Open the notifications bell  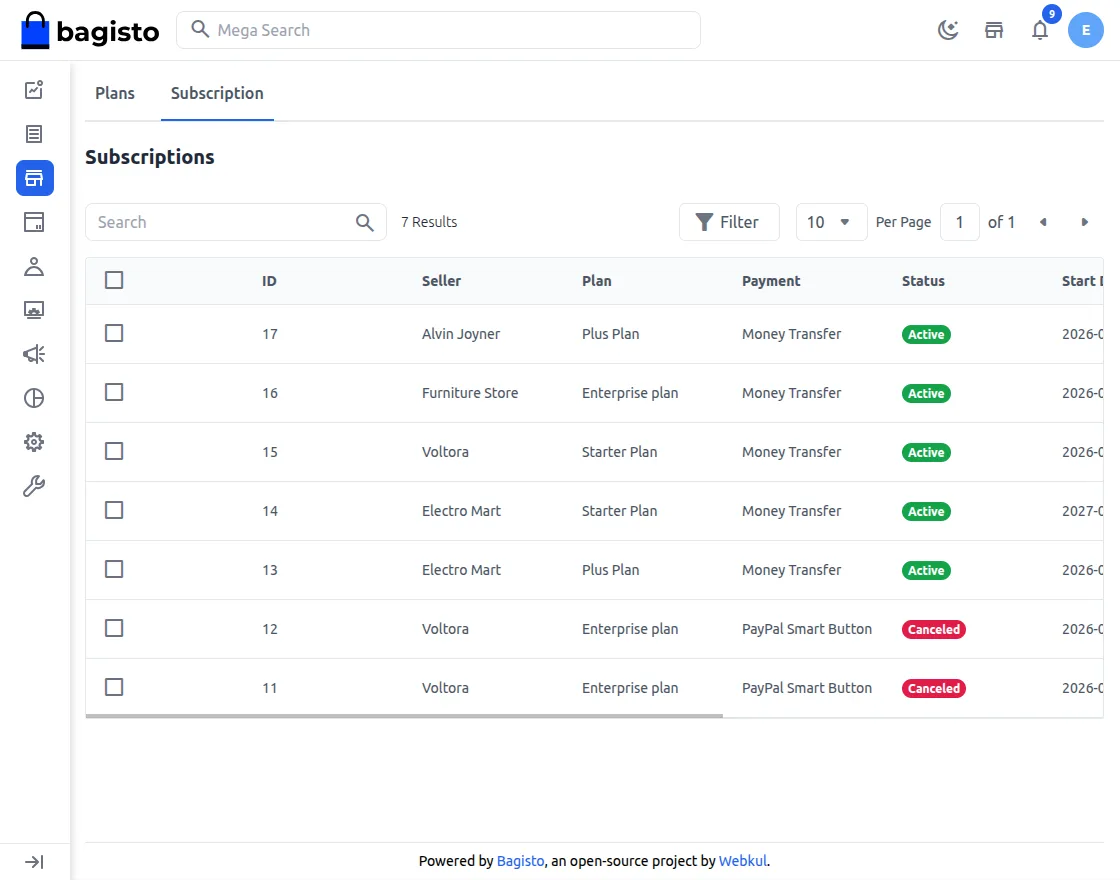click(x=1040, y=30)
